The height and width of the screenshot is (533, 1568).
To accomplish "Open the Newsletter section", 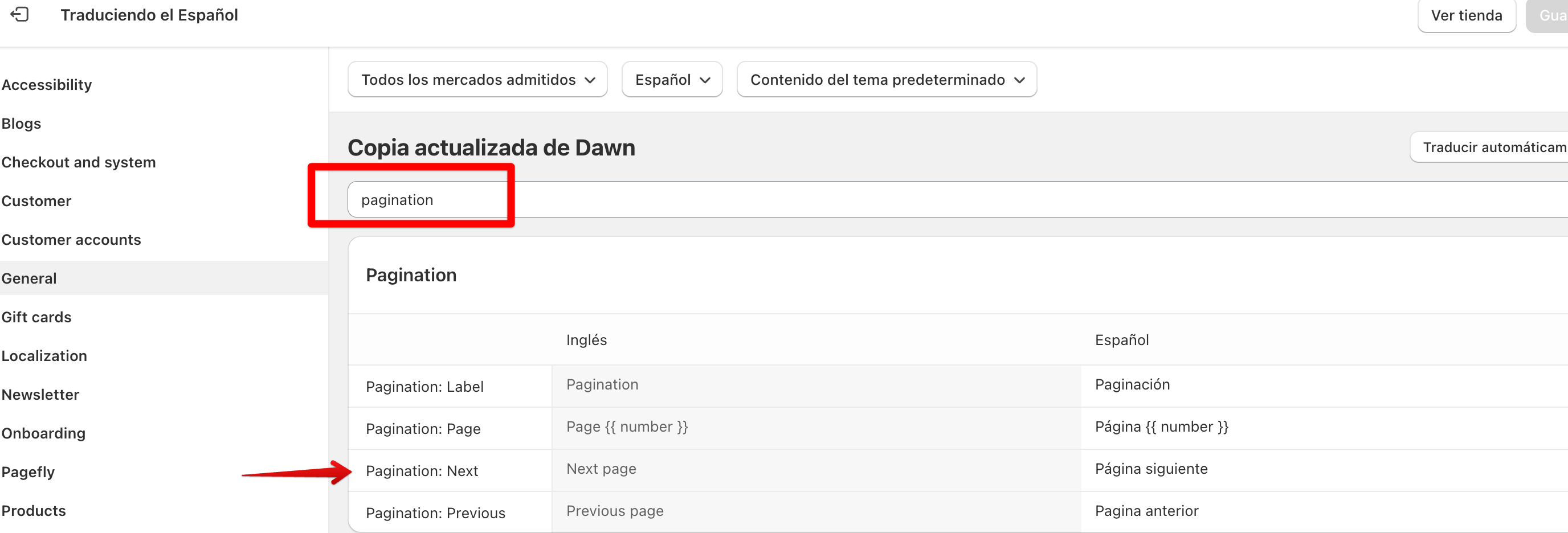I will 41,394.
